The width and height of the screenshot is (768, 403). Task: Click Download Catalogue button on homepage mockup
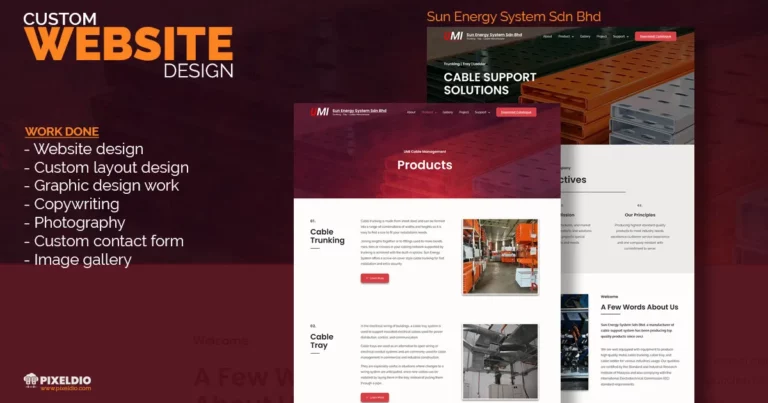pyautogui.click(x=655, y=36)
